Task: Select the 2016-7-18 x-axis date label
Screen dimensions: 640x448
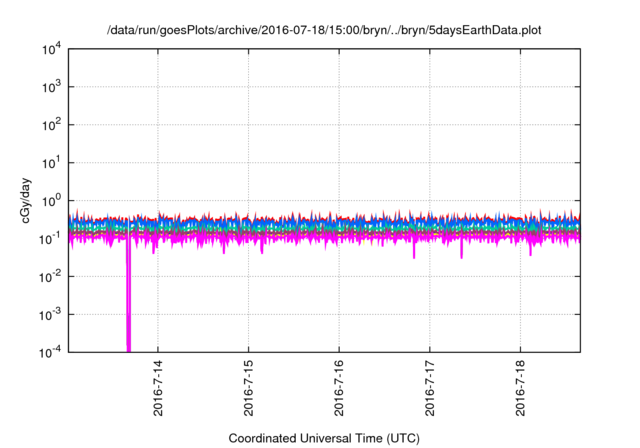Action: click(x=520, y=388)
